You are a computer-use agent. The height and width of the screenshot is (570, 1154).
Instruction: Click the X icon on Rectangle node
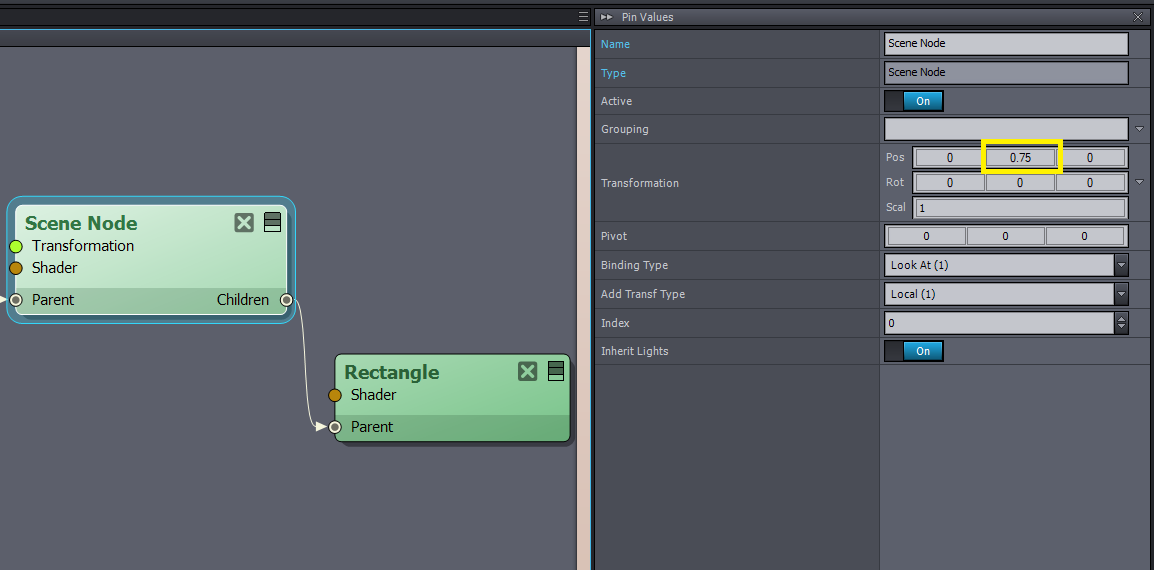point(528,371)
